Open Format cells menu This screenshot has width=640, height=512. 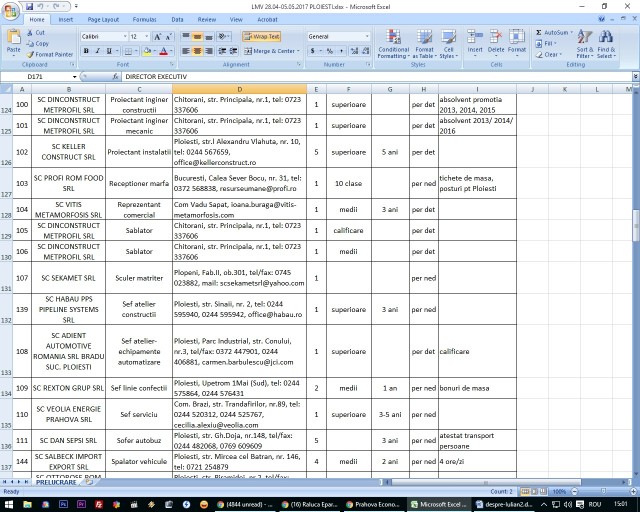pos(517,42)
